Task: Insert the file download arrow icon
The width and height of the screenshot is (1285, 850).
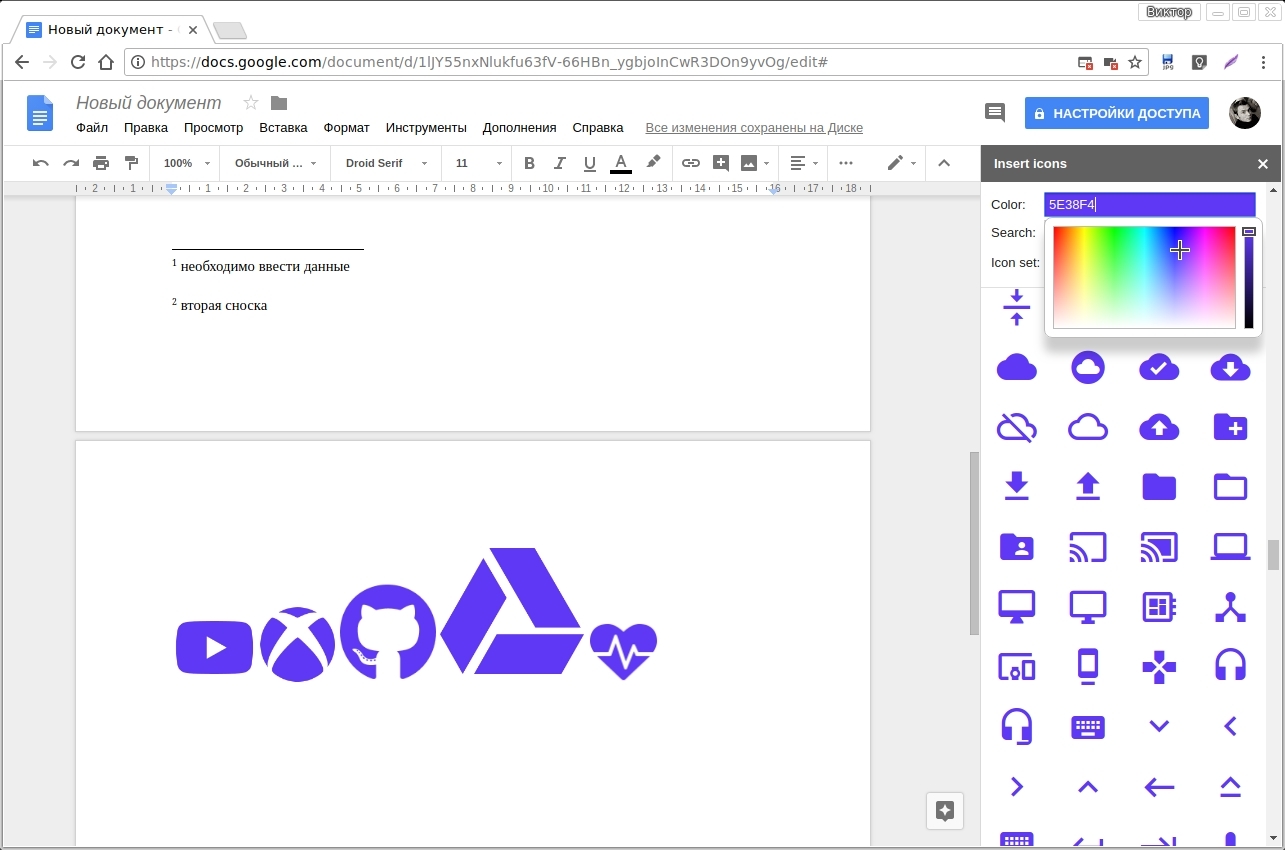Action: (x=1017, y=486)
